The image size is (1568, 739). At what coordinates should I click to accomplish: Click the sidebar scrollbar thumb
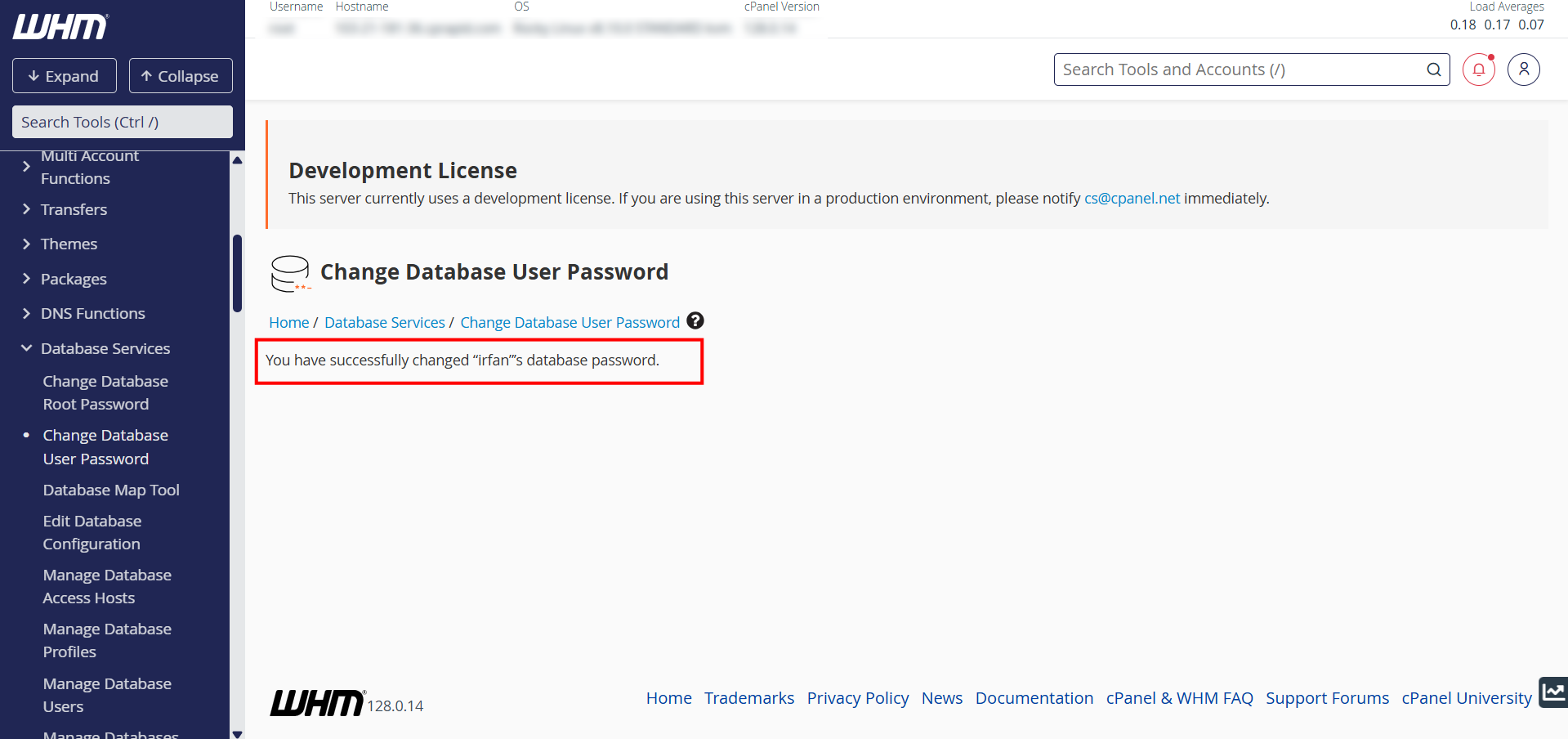237,274
